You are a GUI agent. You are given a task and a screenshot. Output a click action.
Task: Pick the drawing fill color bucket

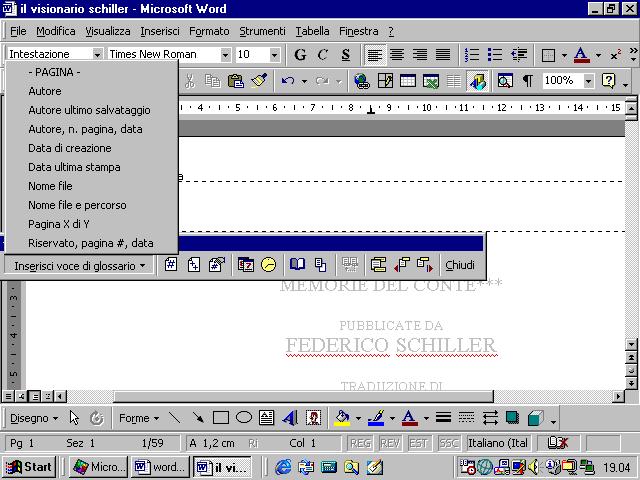pos(342,418)
